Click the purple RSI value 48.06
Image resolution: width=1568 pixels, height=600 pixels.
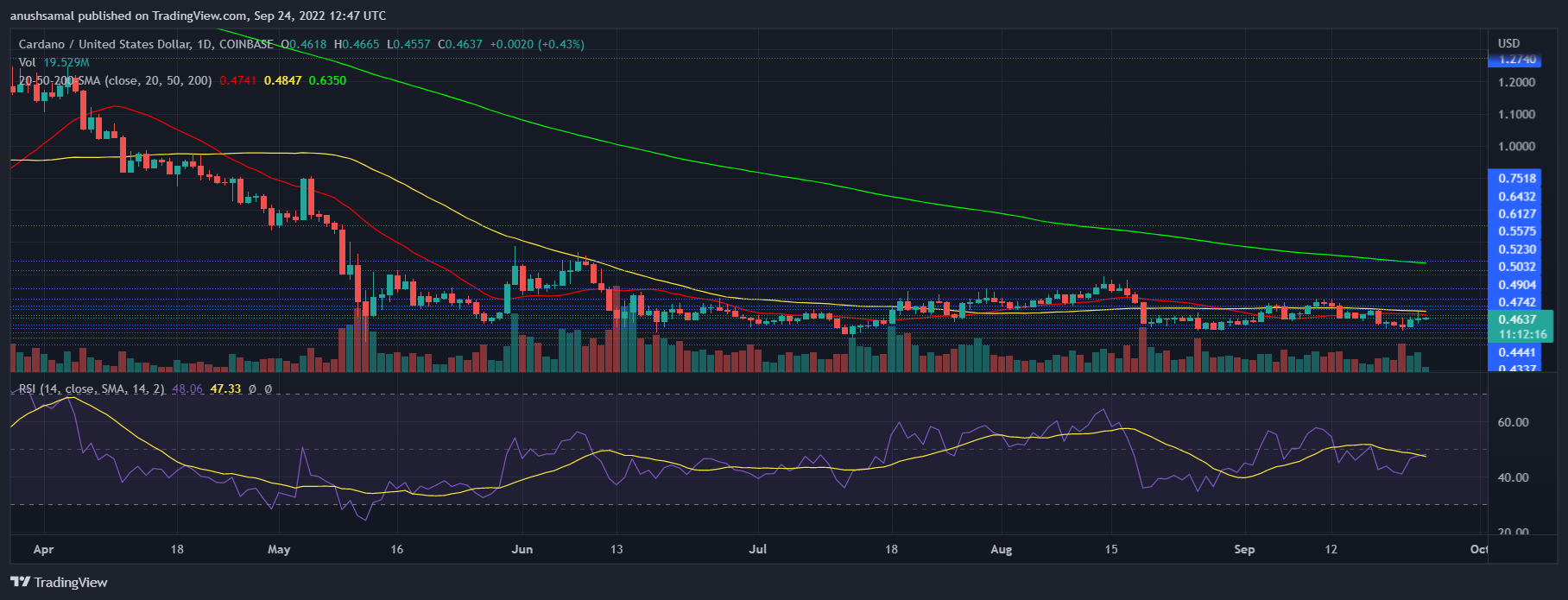(187, 389)
